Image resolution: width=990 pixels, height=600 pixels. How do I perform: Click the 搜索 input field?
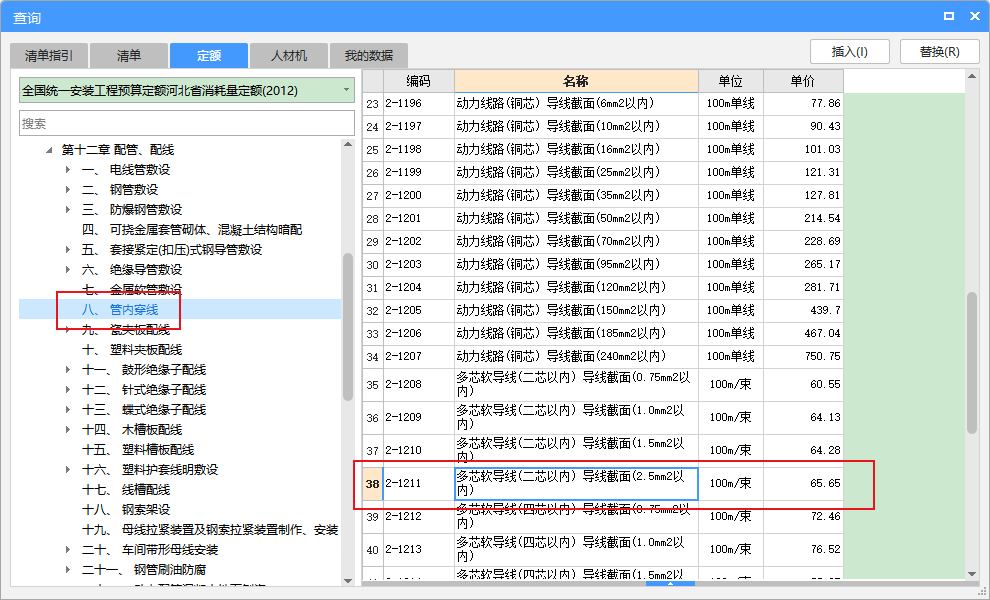click(187, 123)
